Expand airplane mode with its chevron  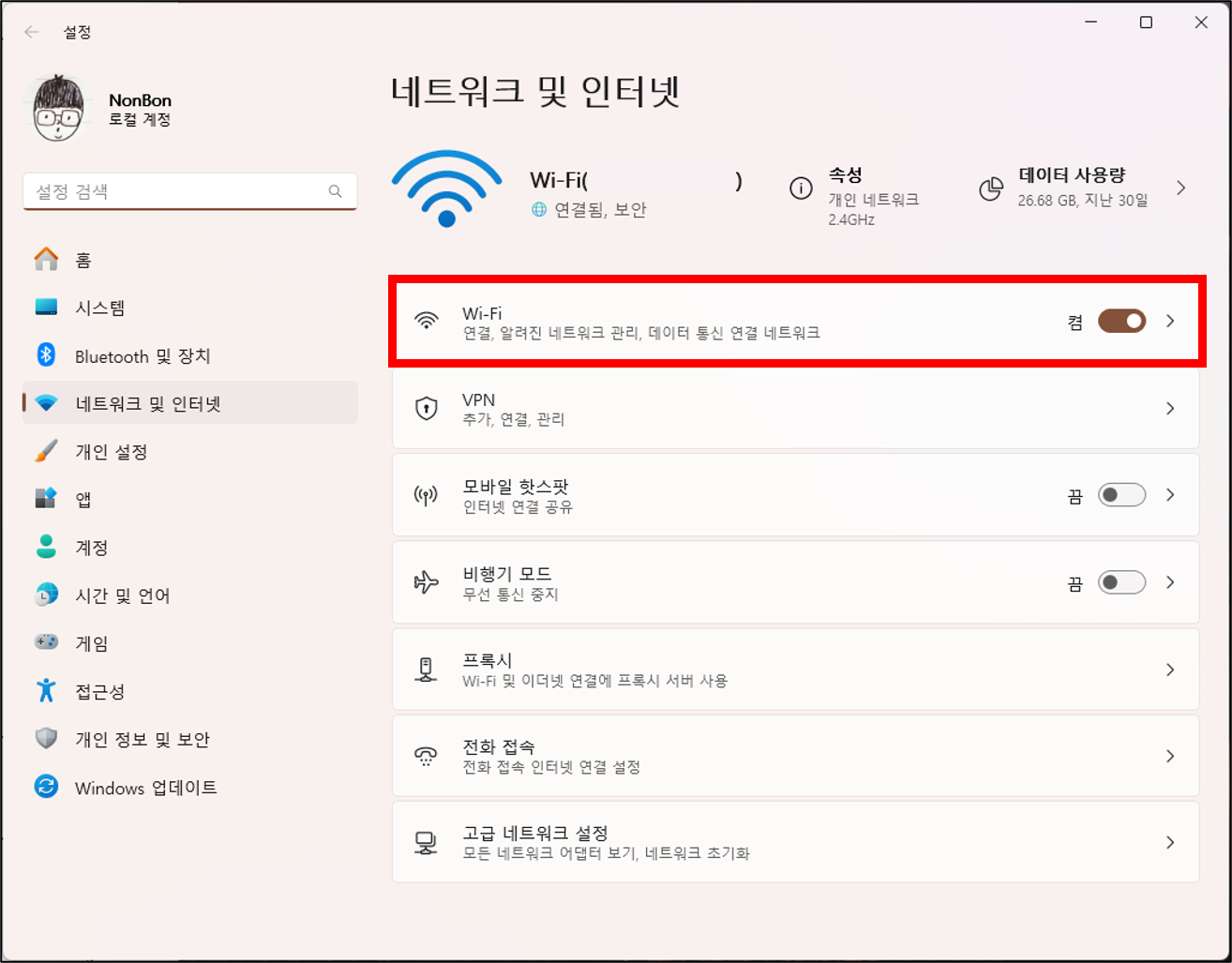click(1170, 582)
